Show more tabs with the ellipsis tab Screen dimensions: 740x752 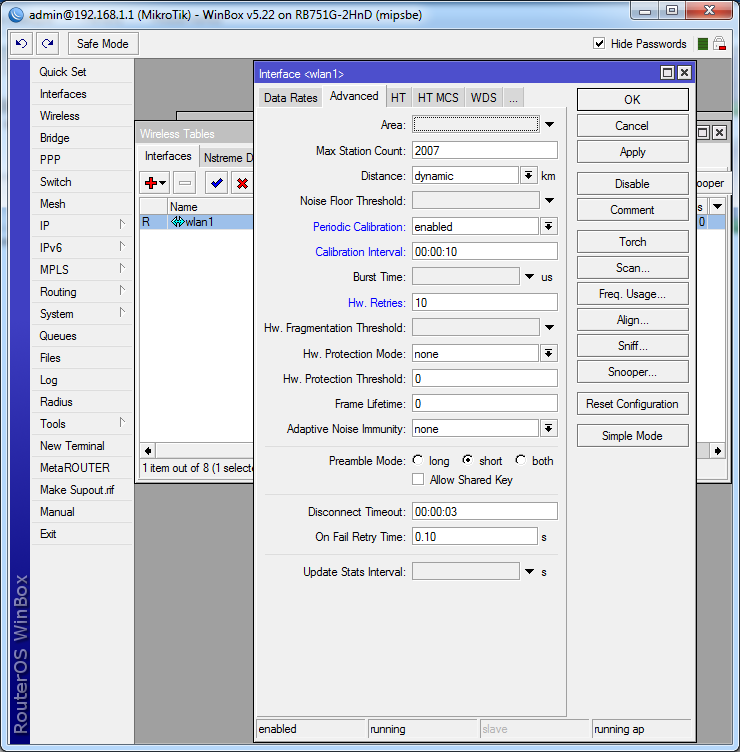[513, 98]
